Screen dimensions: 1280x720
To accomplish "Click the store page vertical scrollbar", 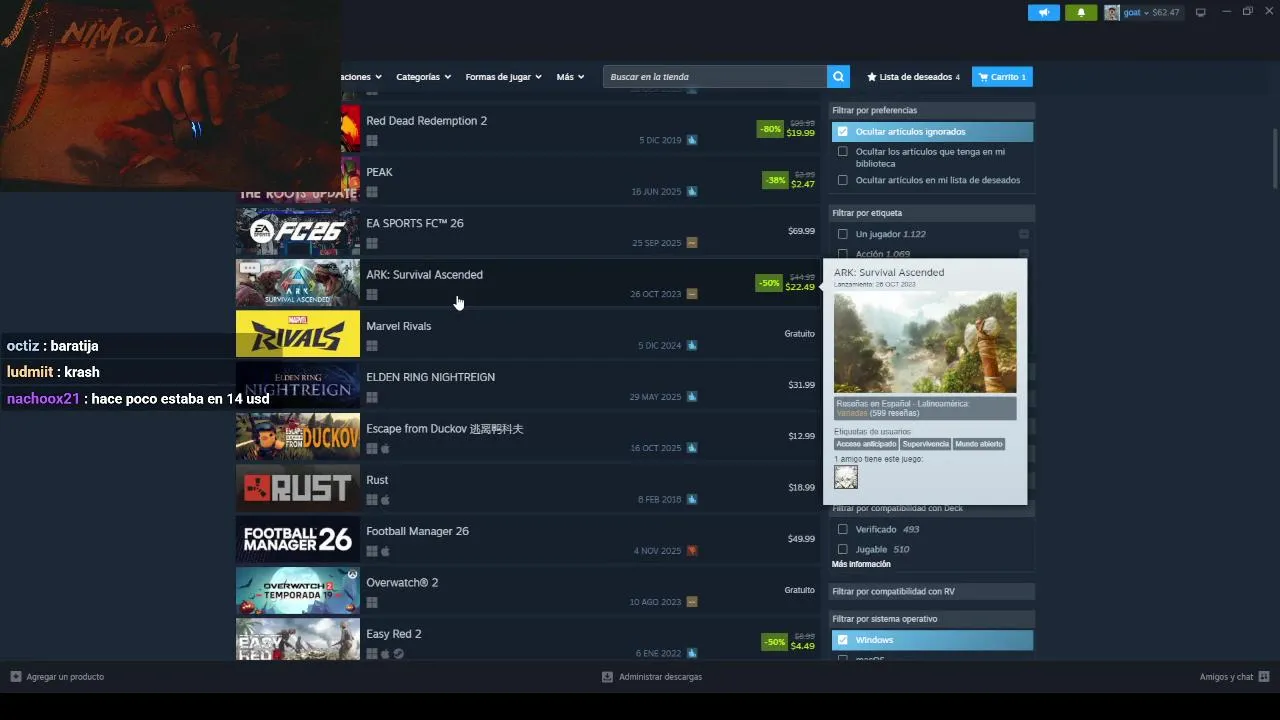I will tap(1276, 158).
